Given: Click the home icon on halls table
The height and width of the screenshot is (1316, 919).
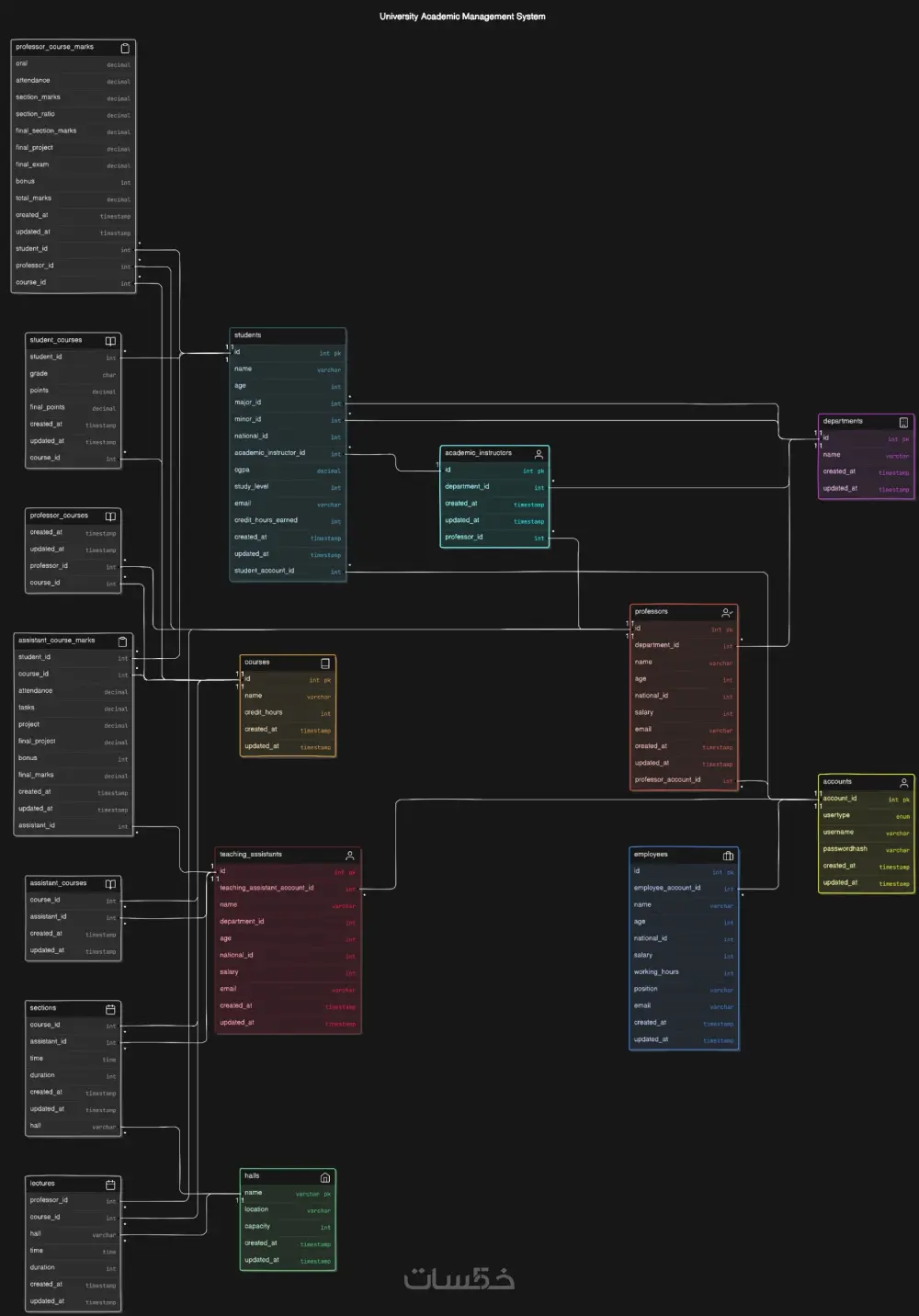Looking at the screenshot, I should click(x=324, y=1177).
